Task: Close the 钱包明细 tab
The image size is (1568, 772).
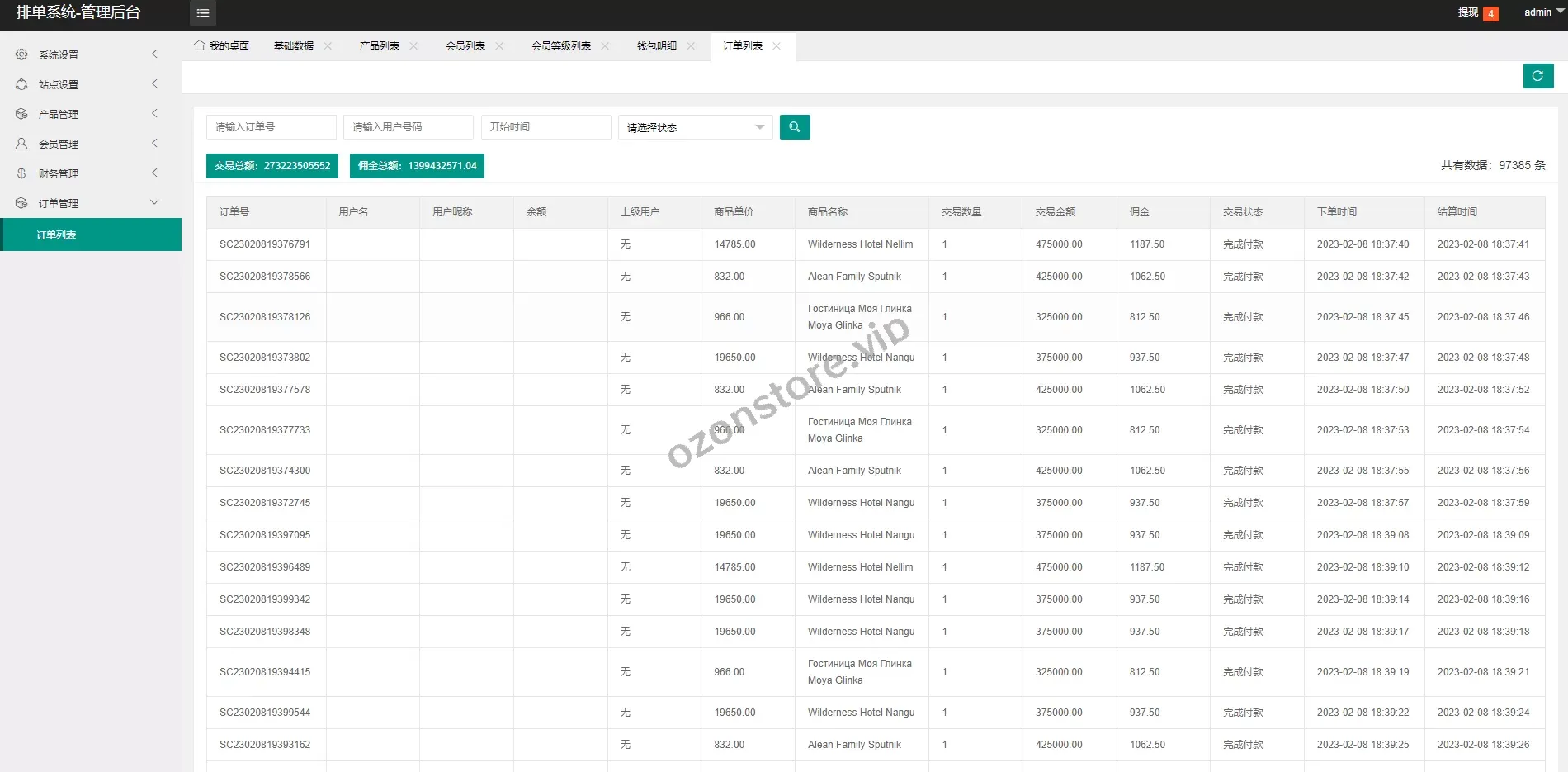Action: (691, 46)
